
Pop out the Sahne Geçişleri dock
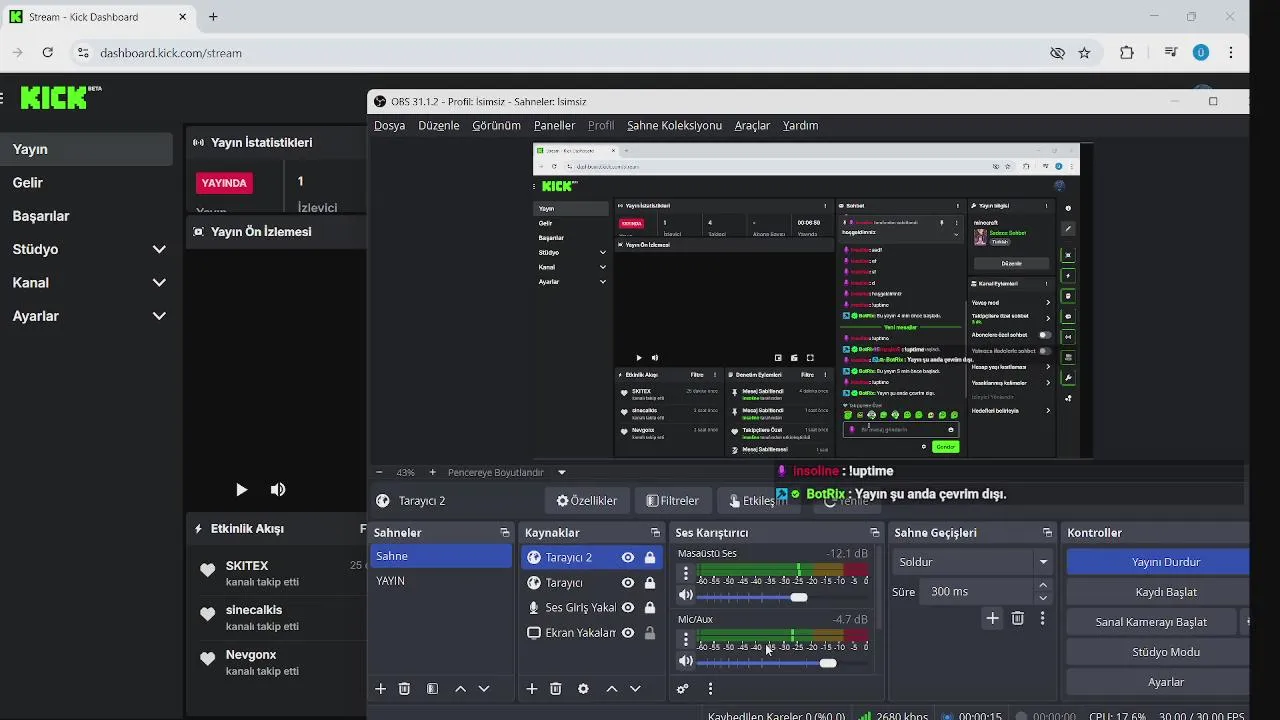[x=1047, y=533]
